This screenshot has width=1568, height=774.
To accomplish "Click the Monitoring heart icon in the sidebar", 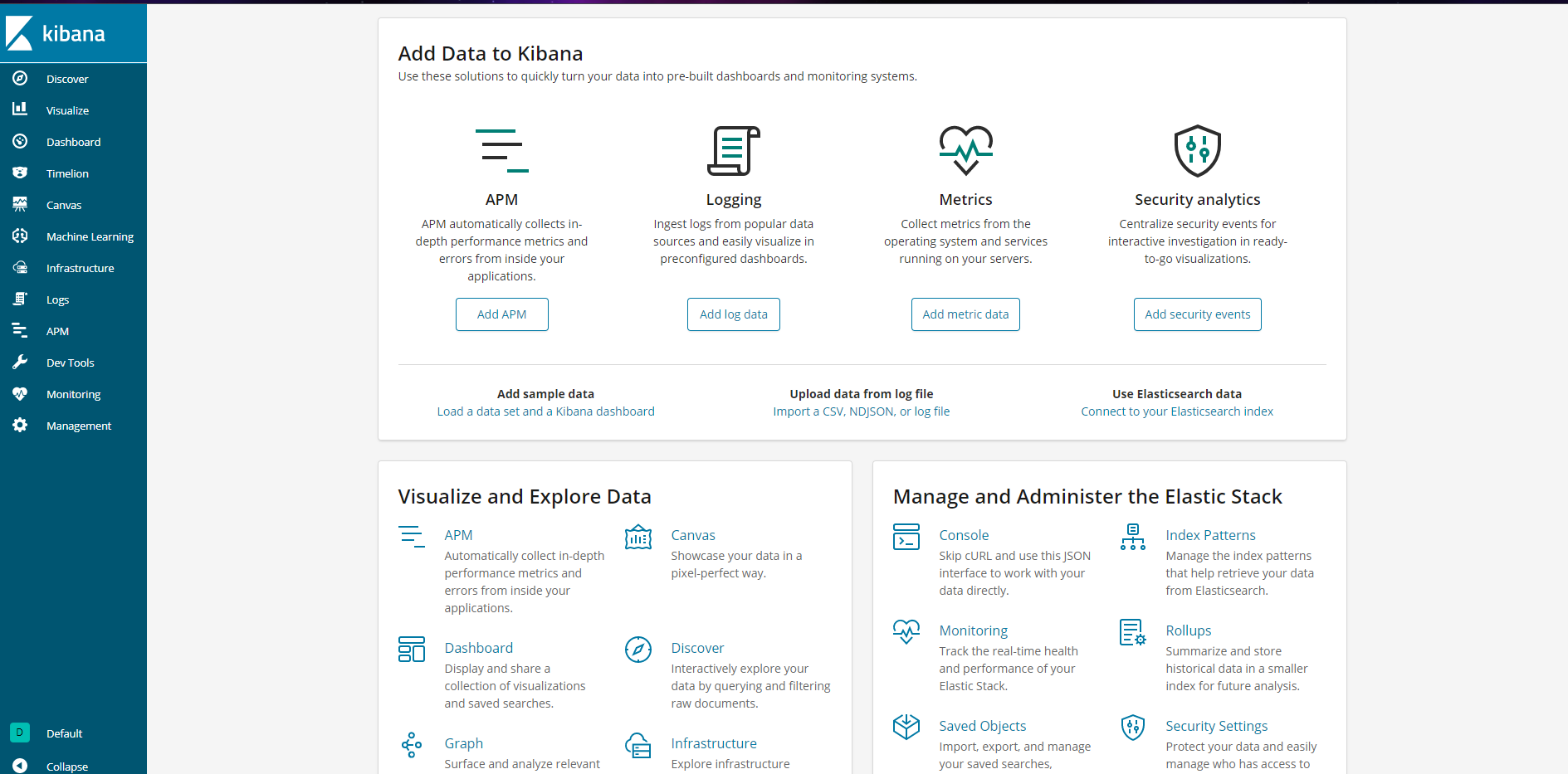I will click(20, 394).
